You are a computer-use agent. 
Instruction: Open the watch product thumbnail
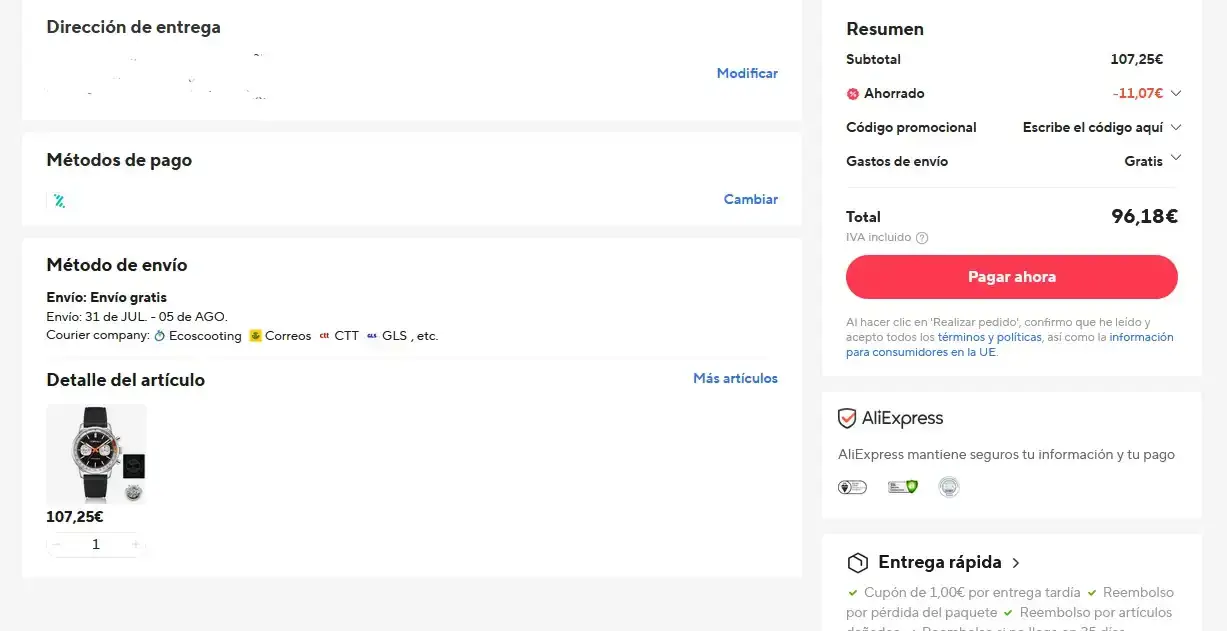[96, 454]
